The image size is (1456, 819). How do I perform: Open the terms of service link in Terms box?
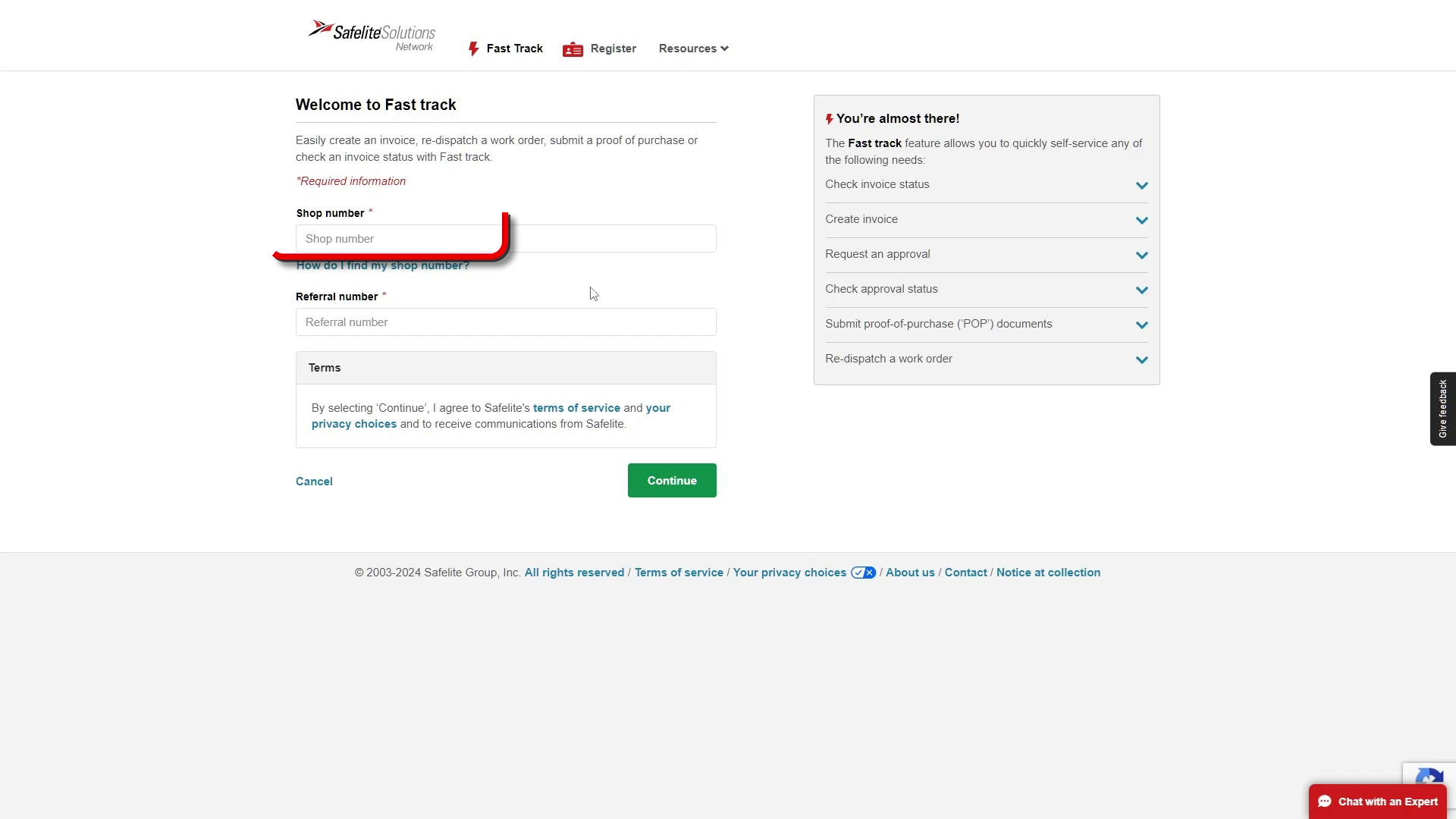coord(576,408)
